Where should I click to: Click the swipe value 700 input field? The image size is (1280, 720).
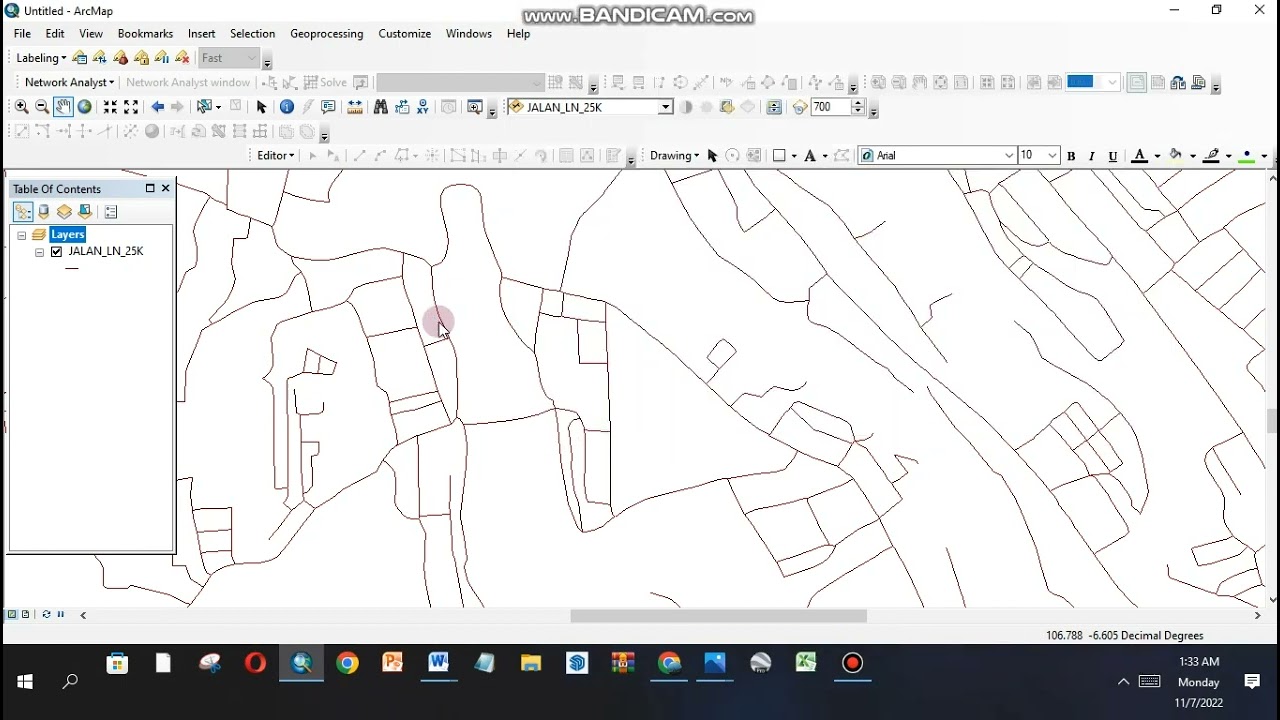pos(830,107)
